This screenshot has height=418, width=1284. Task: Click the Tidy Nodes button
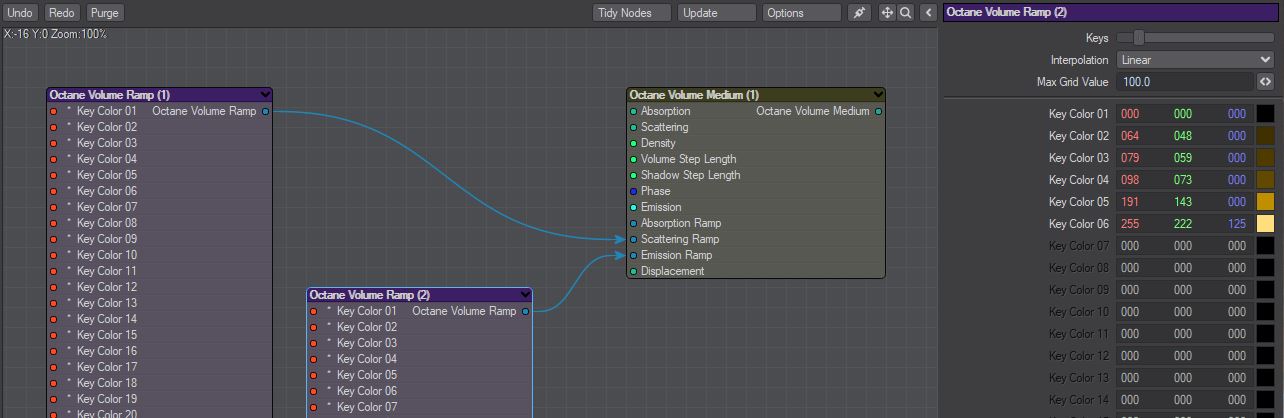click(631, 13)
